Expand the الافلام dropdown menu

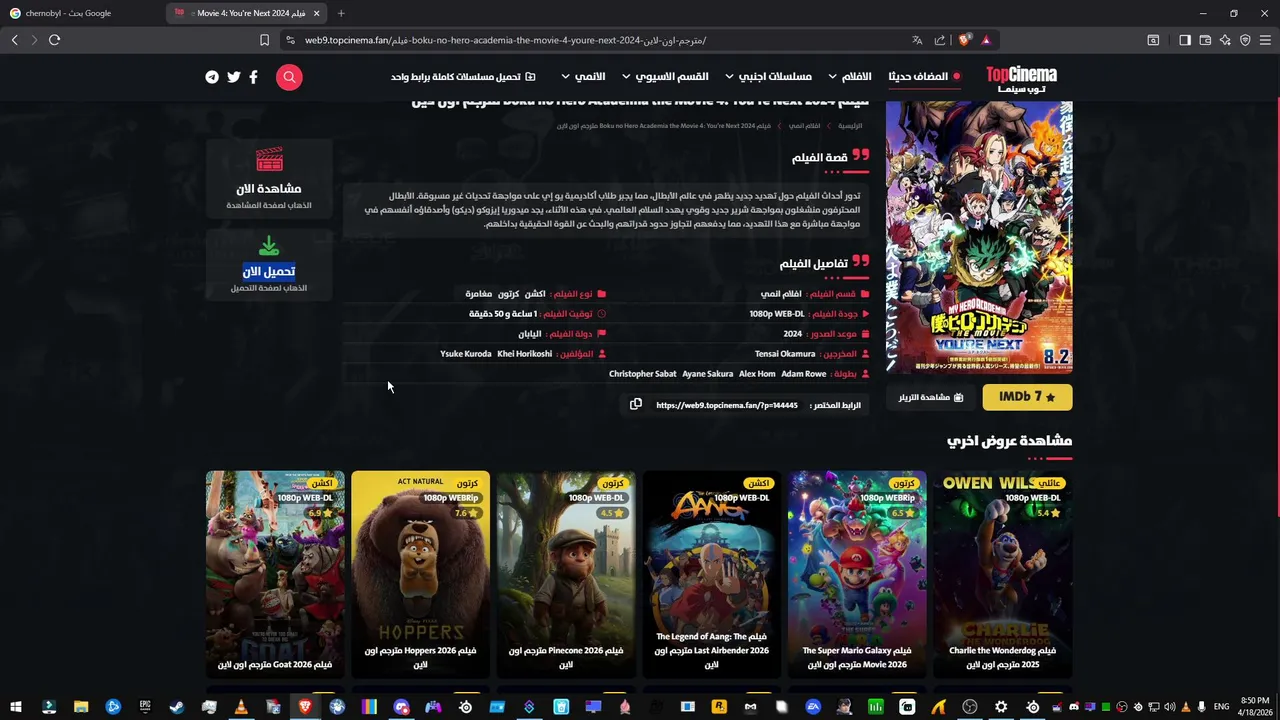(x=849, y=77)
